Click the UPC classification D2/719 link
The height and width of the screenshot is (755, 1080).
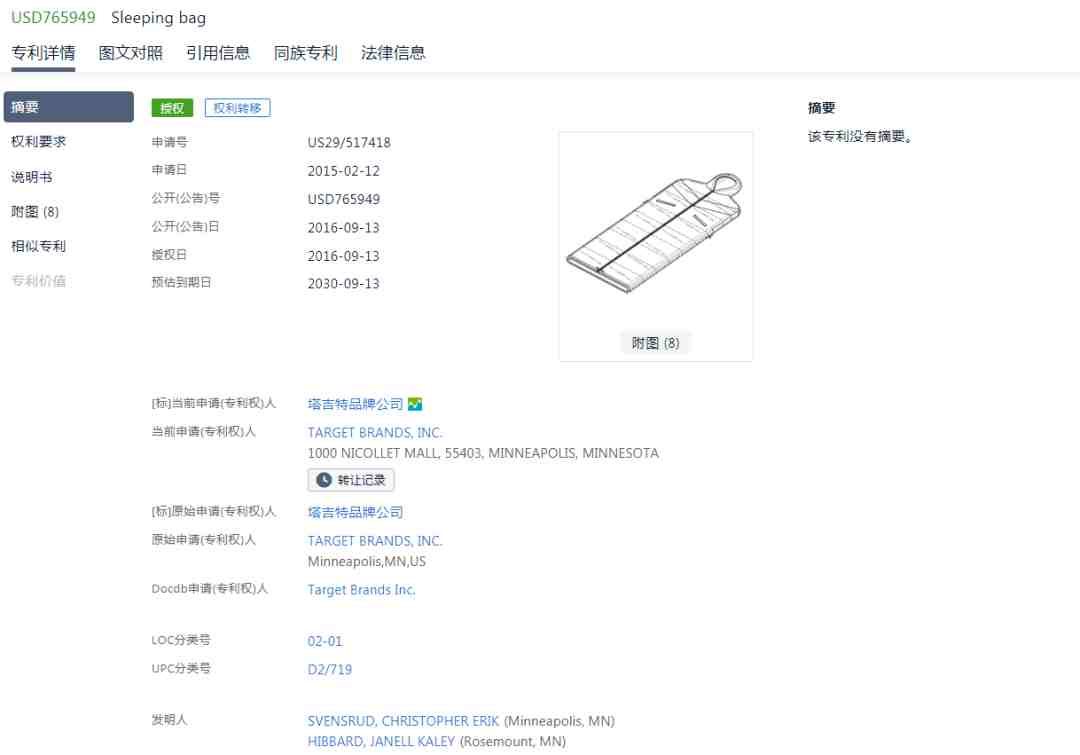click(329, 670)
